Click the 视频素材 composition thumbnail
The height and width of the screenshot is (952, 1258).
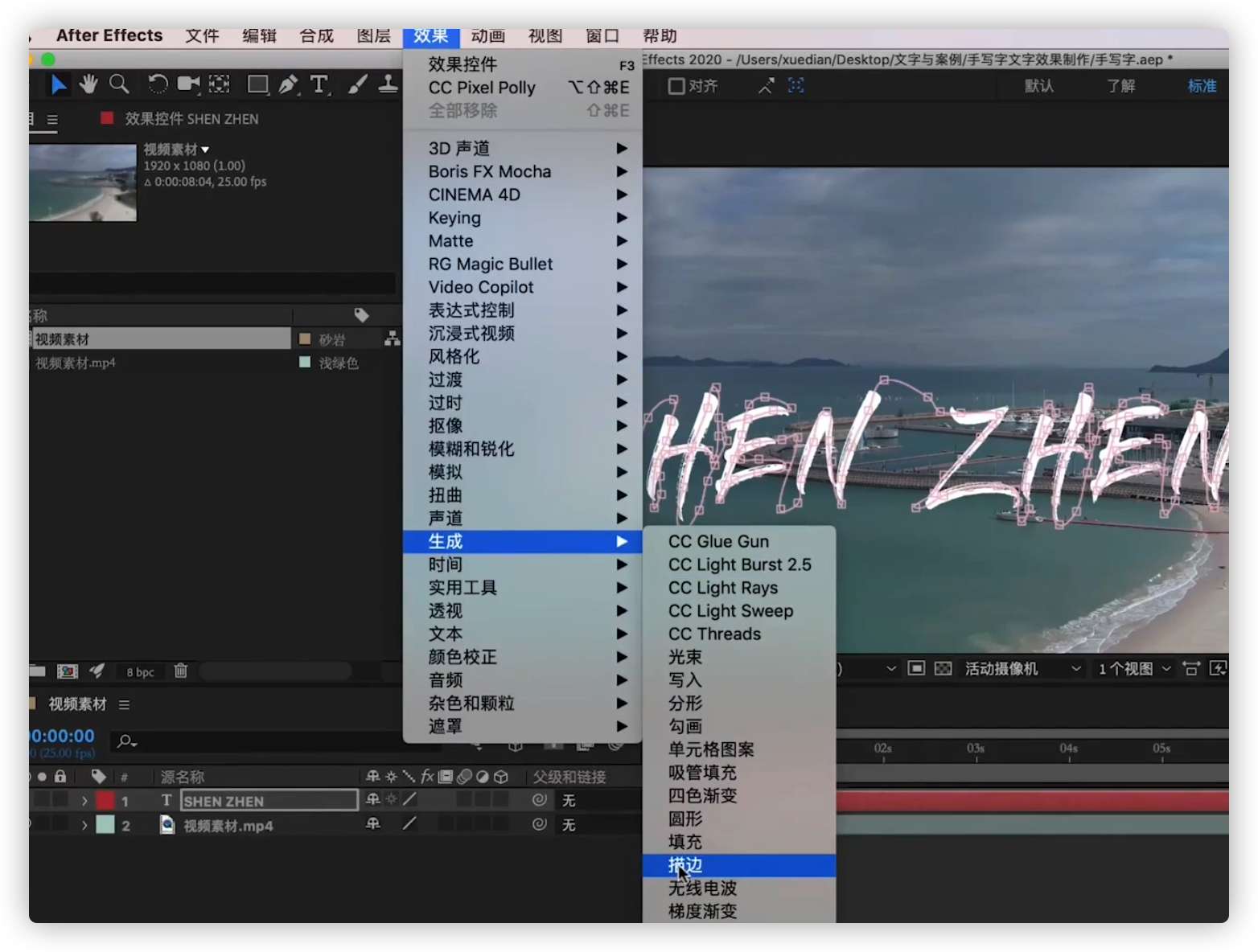coord(83,183)
